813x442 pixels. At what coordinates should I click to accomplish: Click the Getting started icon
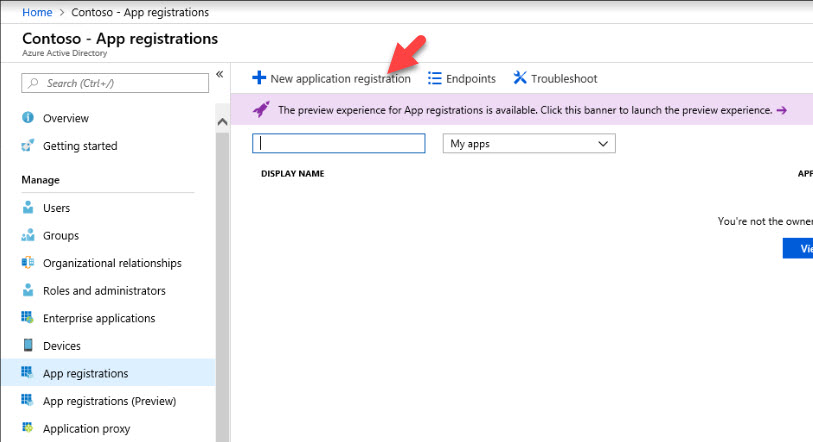pos(28,145)
